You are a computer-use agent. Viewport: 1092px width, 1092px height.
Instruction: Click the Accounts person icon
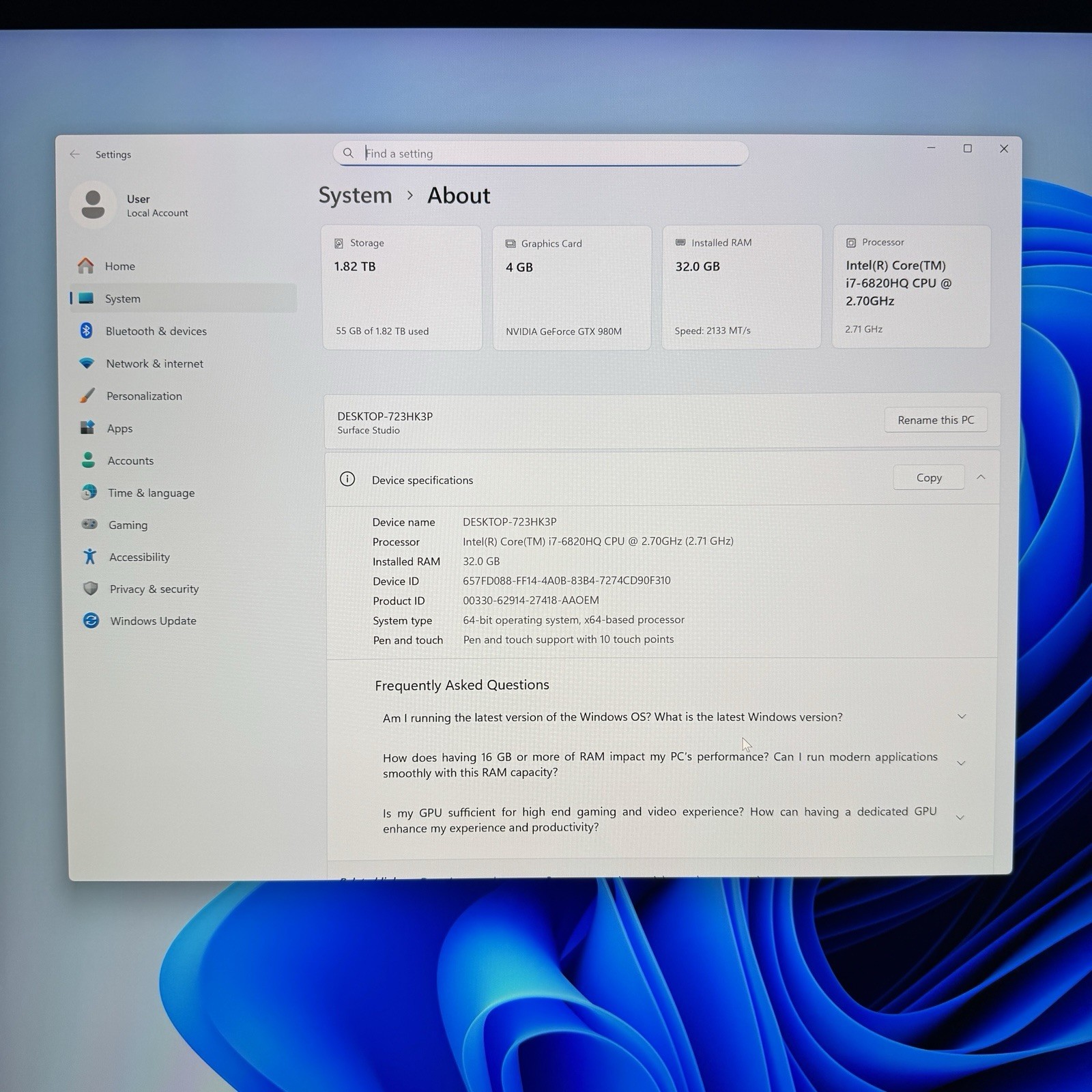(88, 460)
